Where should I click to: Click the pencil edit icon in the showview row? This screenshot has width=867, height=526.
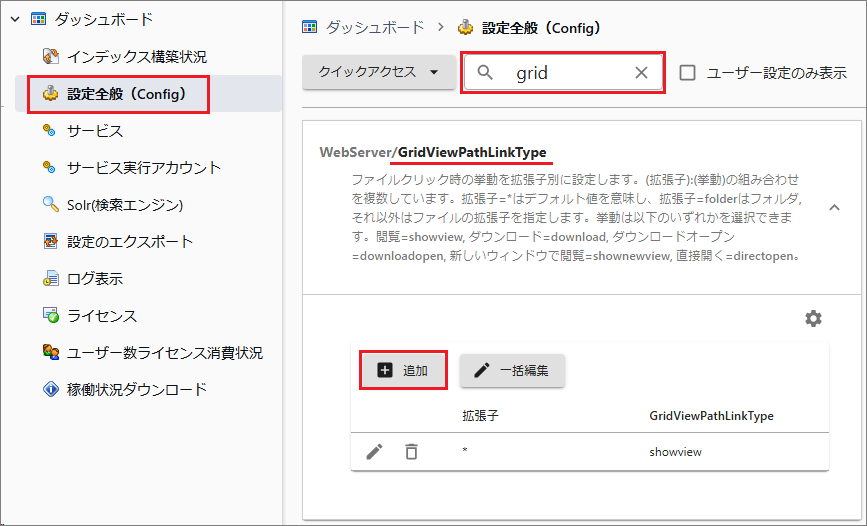click(x=374, y=452)
